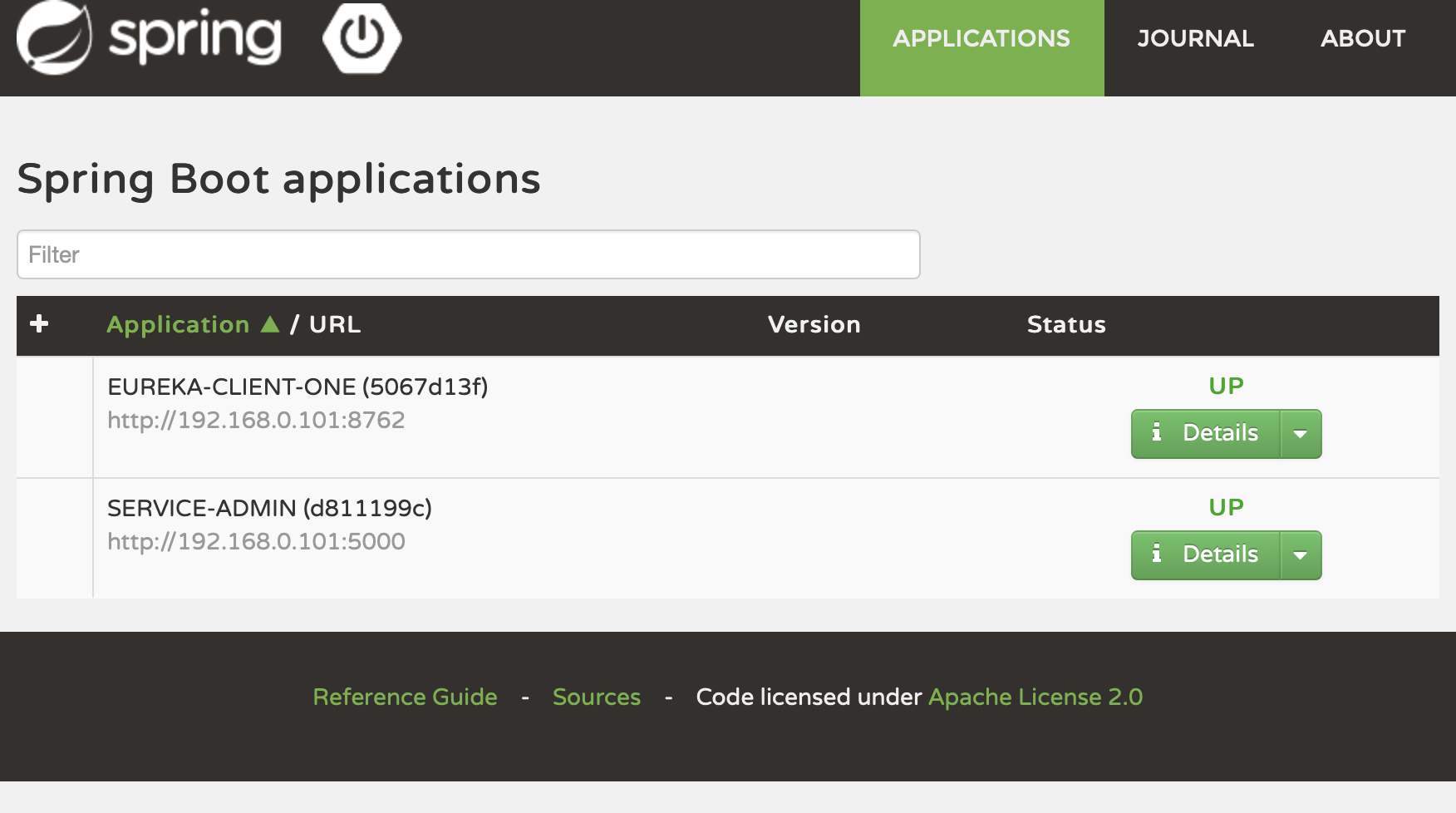Click the plus icon in table header
The height and width of the screenshot is (813, 1456).
click(39, 323)
